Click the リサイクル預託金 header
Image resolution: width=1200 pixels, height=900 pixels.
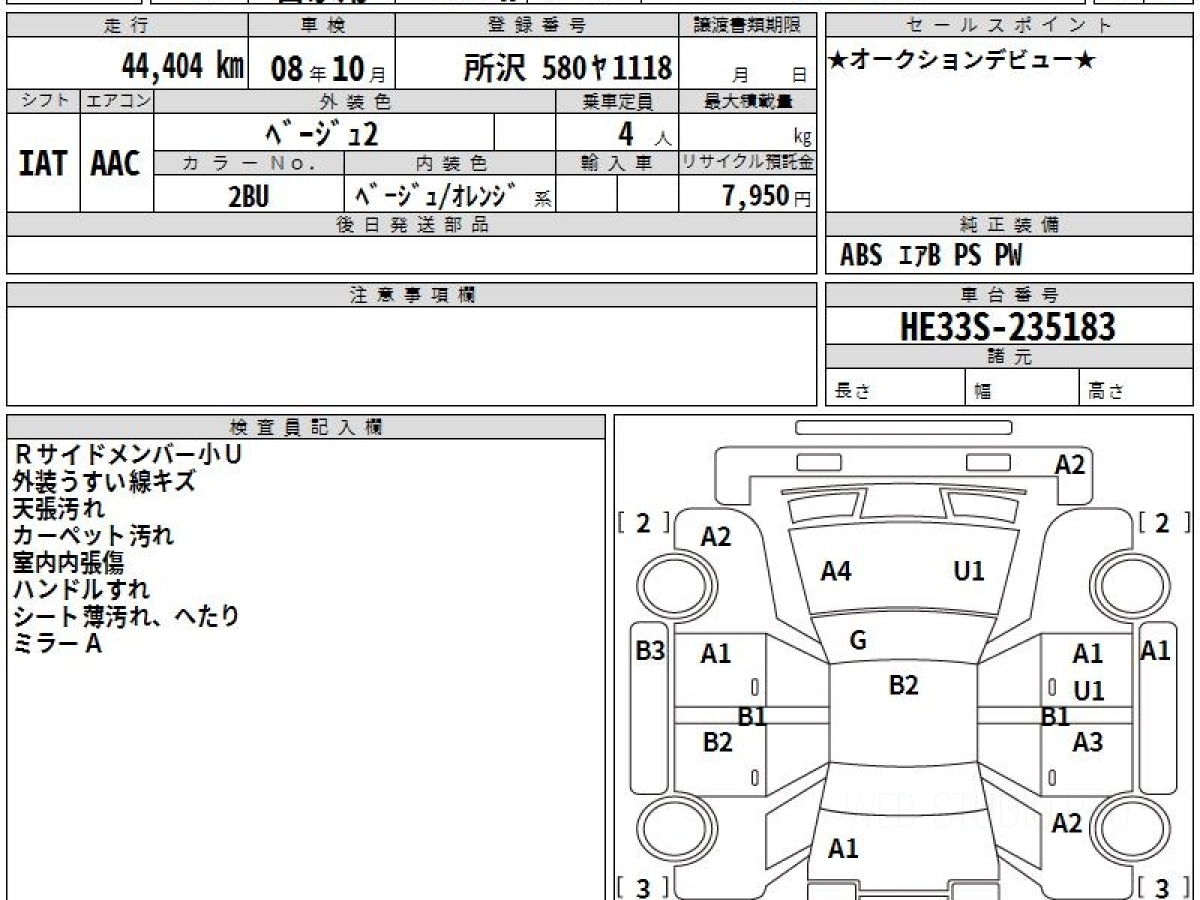(748, 163)
